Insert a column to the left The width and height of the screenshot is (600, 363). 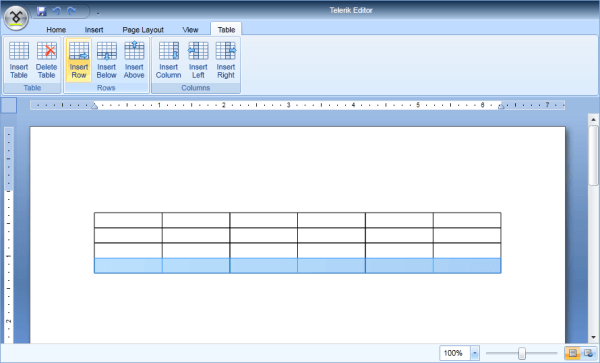pyautogui.click(x=198, y=60)
